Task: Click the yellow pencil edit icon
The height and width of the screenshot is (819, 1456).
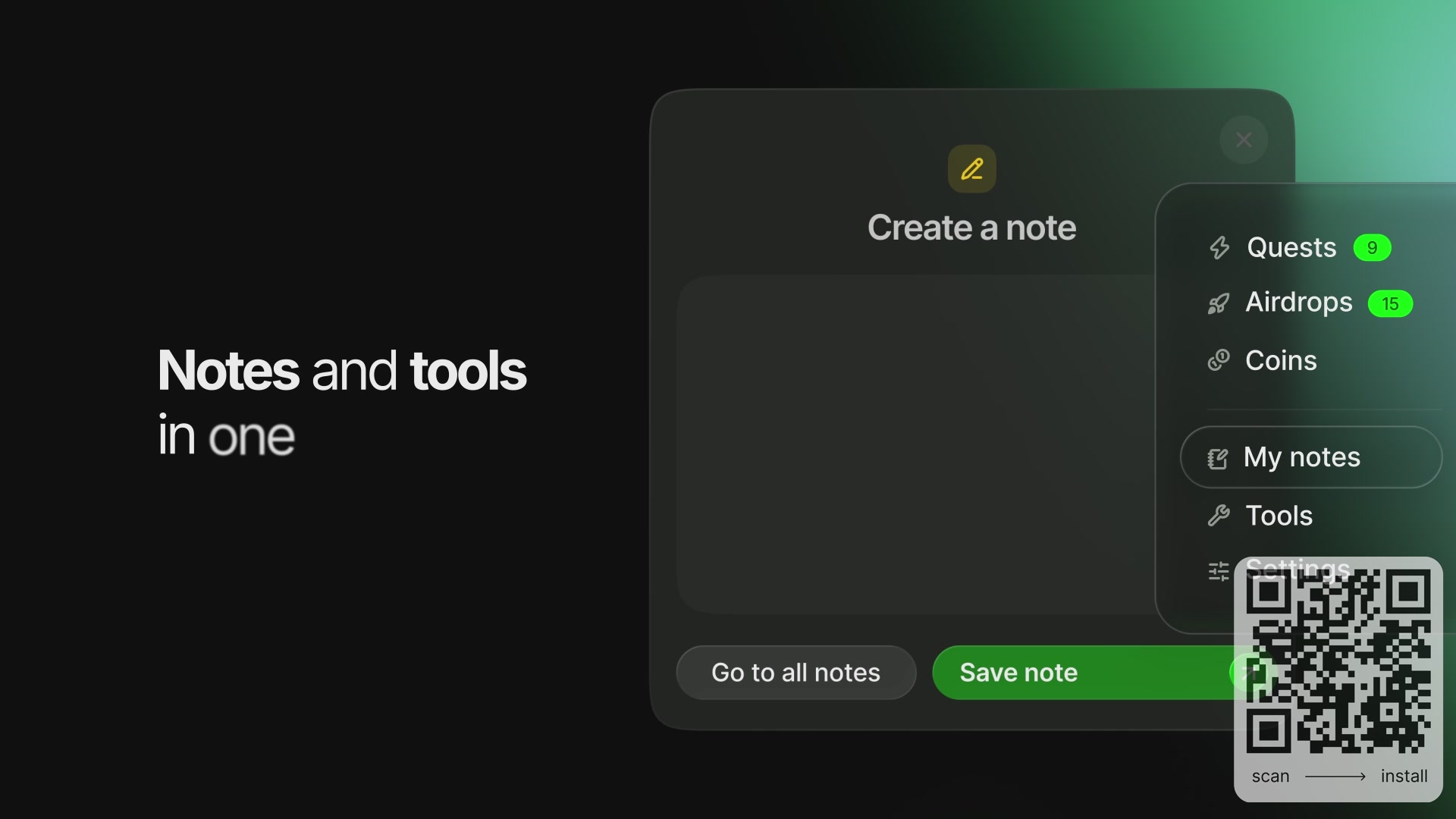Action: [x=972, y=168]
